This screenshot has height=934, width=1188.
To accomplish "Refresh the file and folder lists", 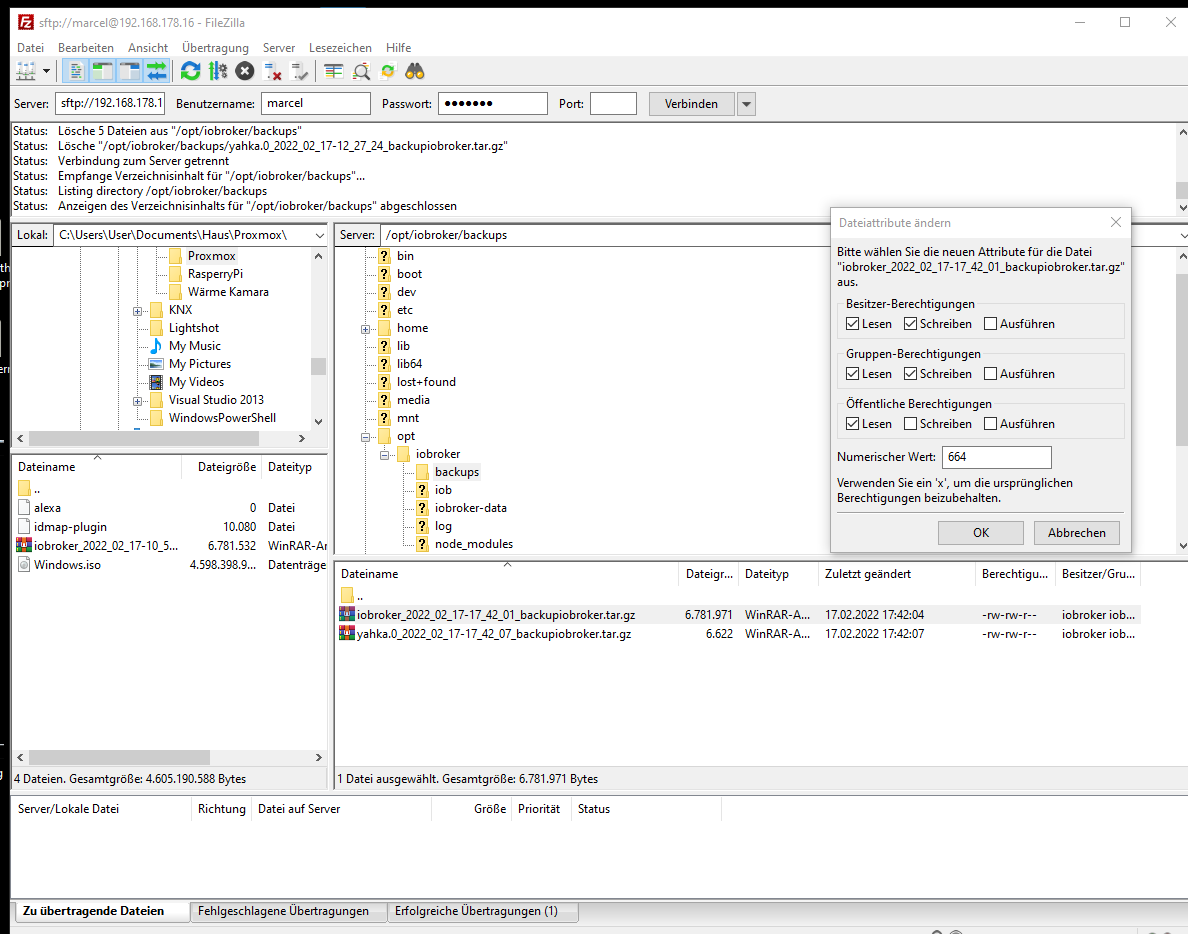I will coord(190,72).
